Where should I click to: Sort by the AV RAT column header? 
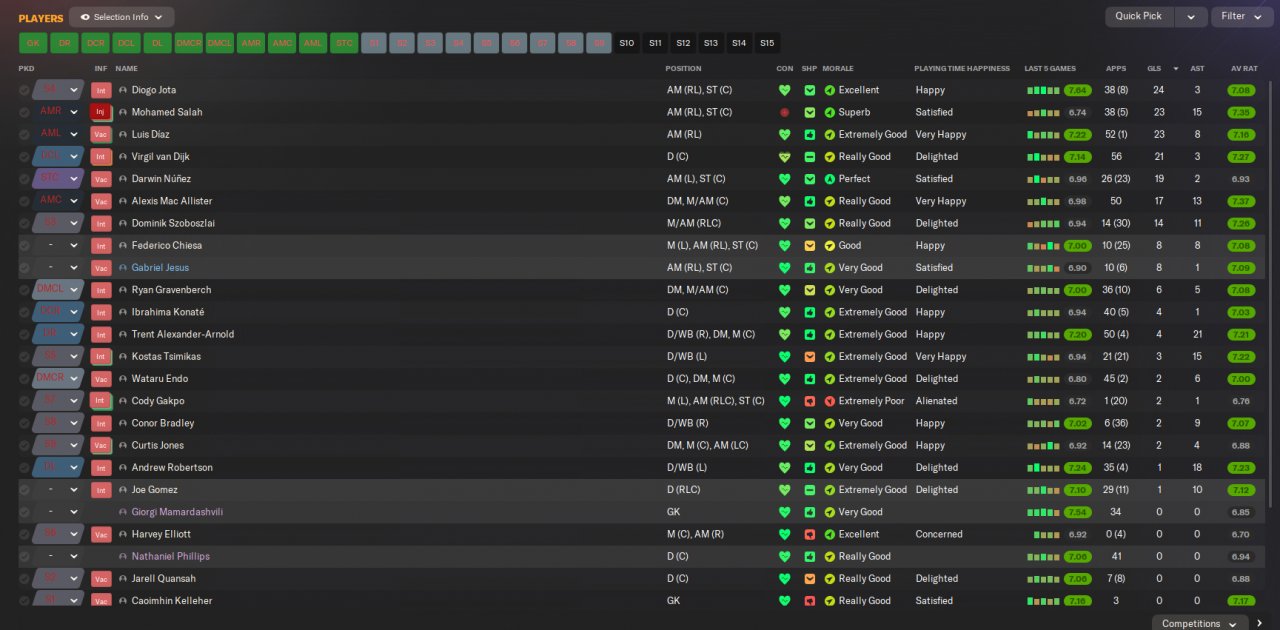(1243, 69)
